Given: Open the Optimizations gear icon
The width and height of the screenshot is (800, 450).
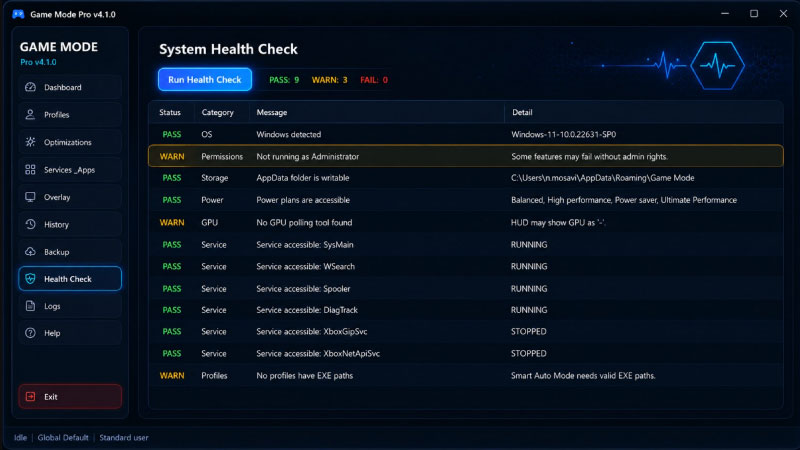Looking at the screenshot, I should [x=30, y=142].
